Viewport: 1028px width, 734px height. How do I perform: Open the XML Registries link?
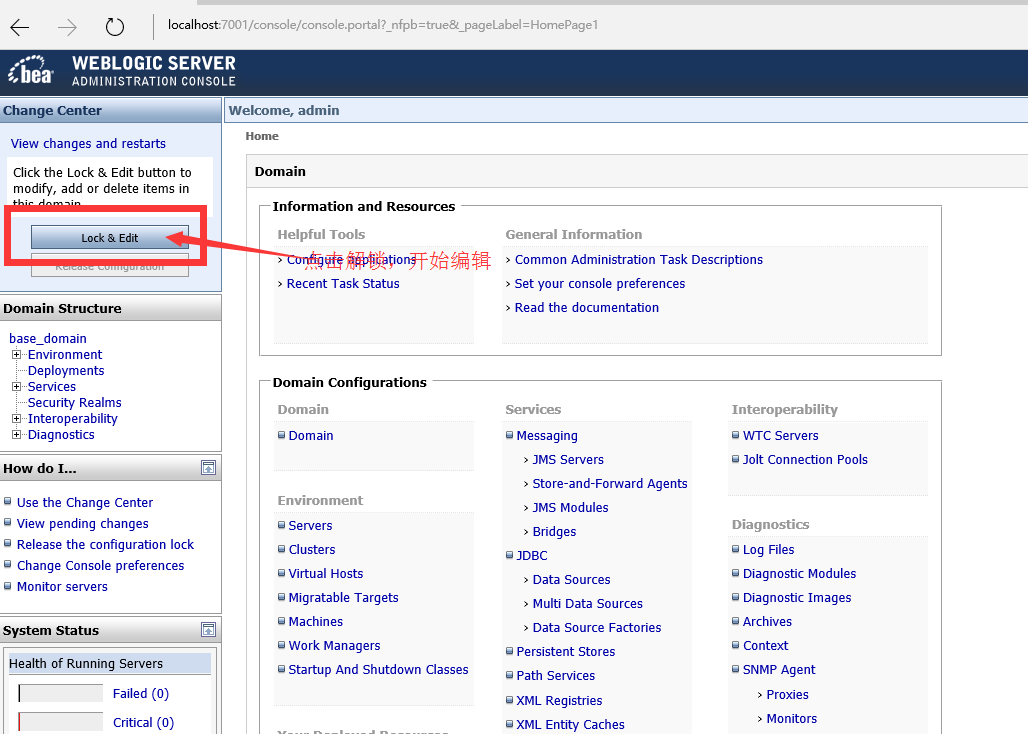coord(559,701)
